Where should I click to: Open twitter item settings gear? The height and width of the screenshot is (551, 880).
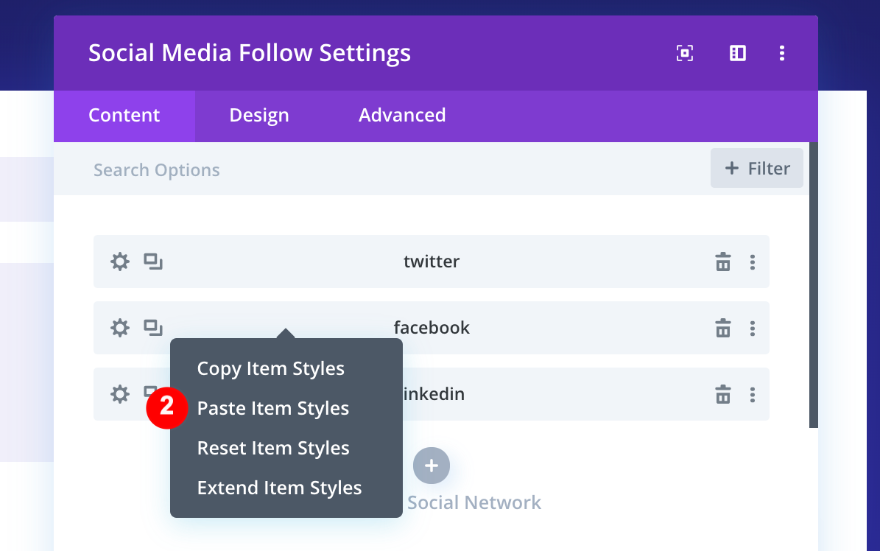point(120,262)
